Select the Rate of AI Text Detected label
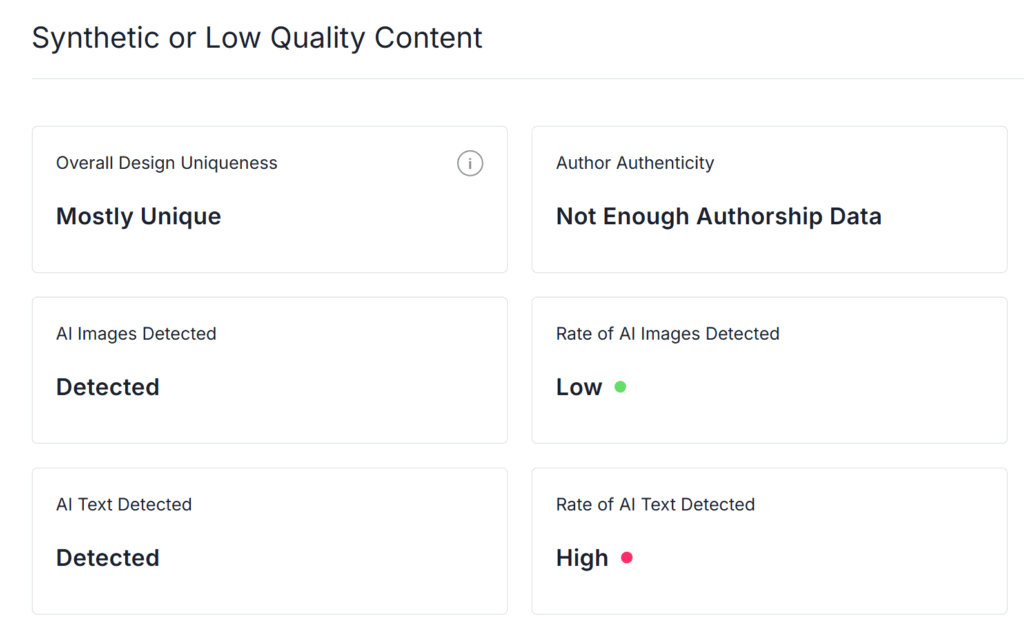The height and width of the screenshot is (631, 1024). 655,505
